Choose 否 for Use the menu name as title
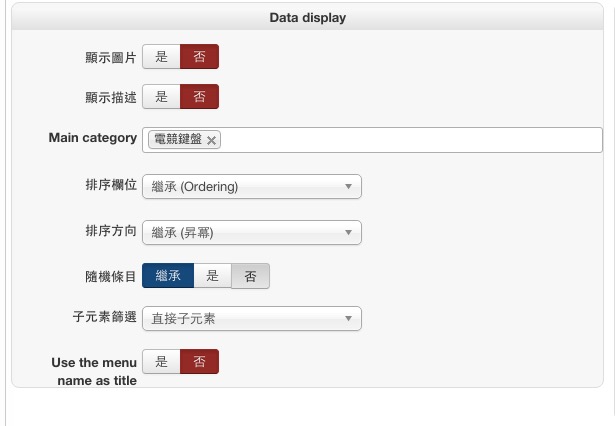The width and height of the screenshot is (615, 426). pyautogui.click(x=199, y=362)
